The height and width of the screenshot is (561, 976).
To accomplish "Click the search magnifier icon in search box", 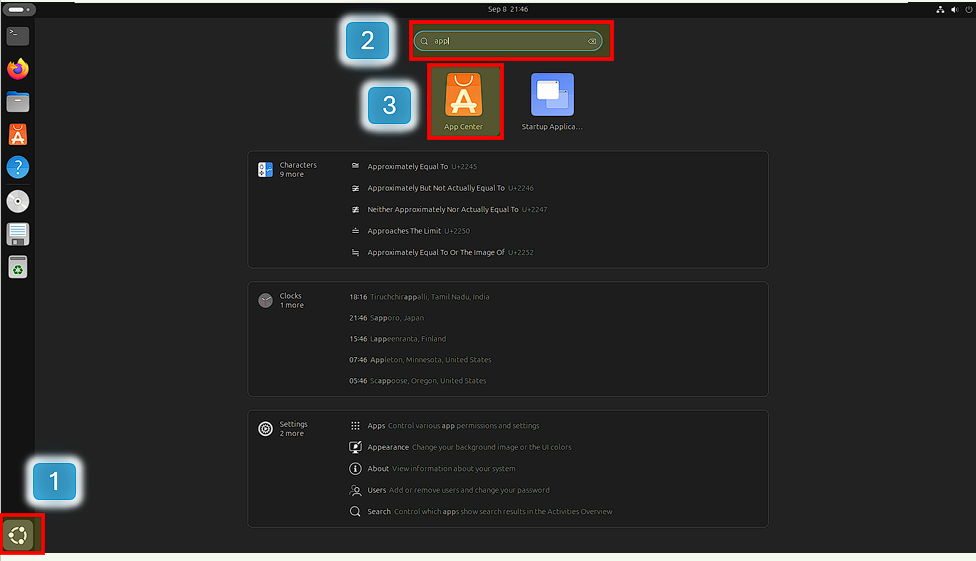I will tap(425, 41).
